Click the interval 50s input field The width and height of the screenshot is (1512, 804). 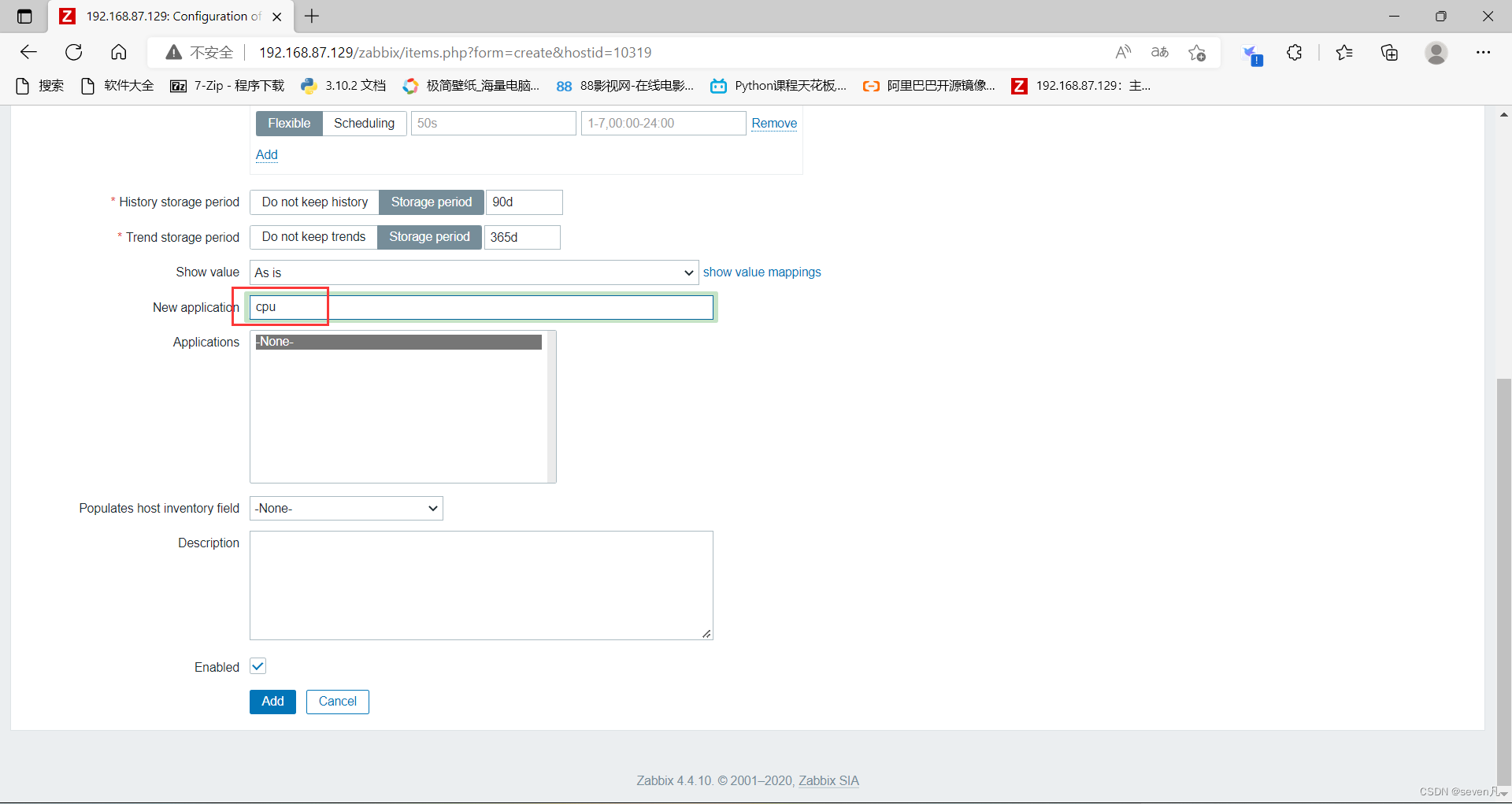(x=494, y=124)
